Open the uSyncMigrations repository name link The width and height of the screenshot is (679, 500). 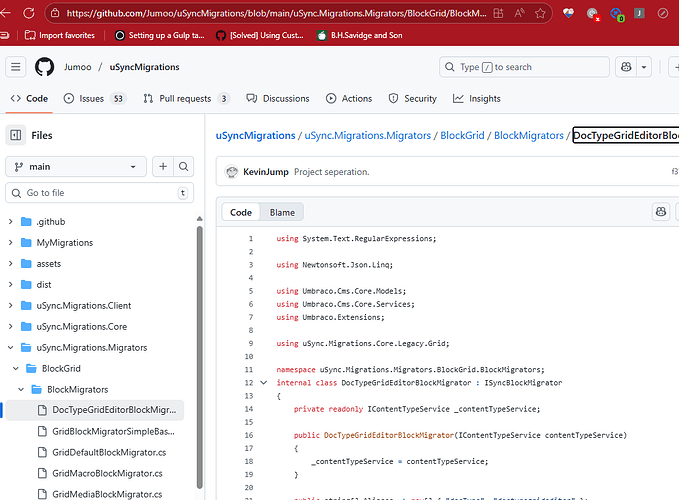pyautogui.click(x=144, y=67)
